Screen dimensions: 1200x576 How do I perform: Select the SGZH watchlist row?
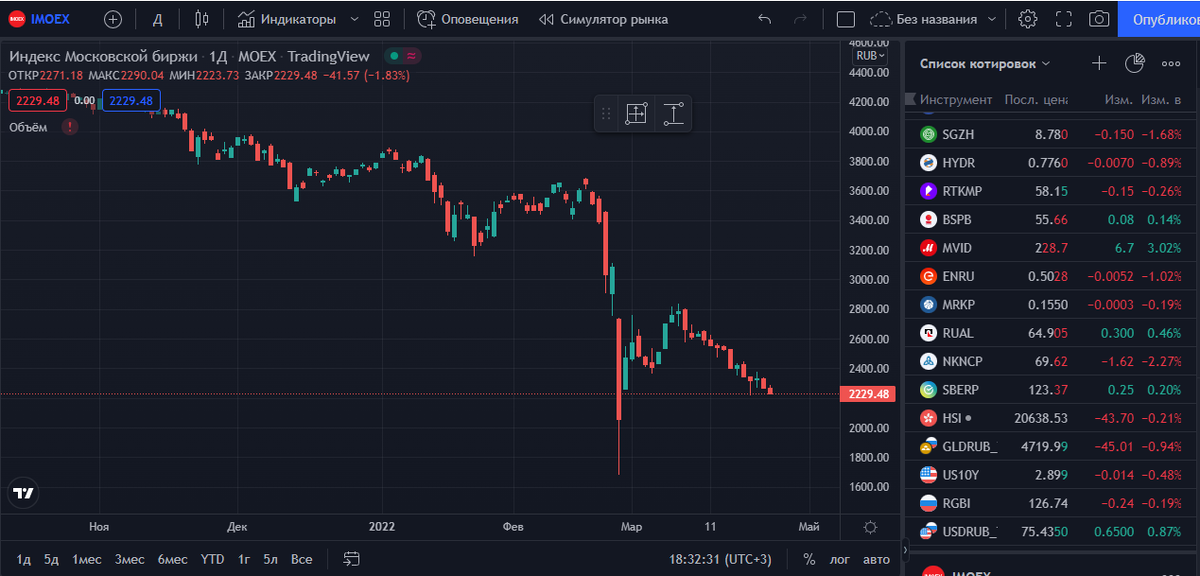pyautogui.click(x=1050, y=134)
